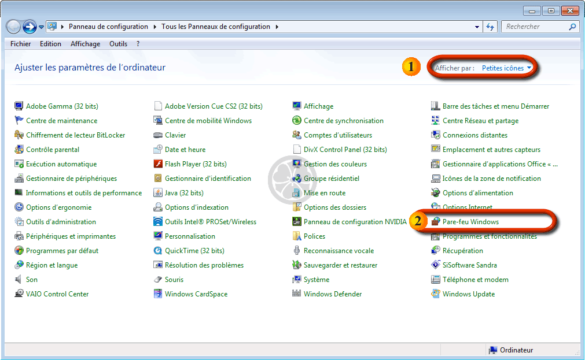Open the VAIO Control Center icon
The height and width of the screenshot is (360, 585).
click(x=19, y=294)
